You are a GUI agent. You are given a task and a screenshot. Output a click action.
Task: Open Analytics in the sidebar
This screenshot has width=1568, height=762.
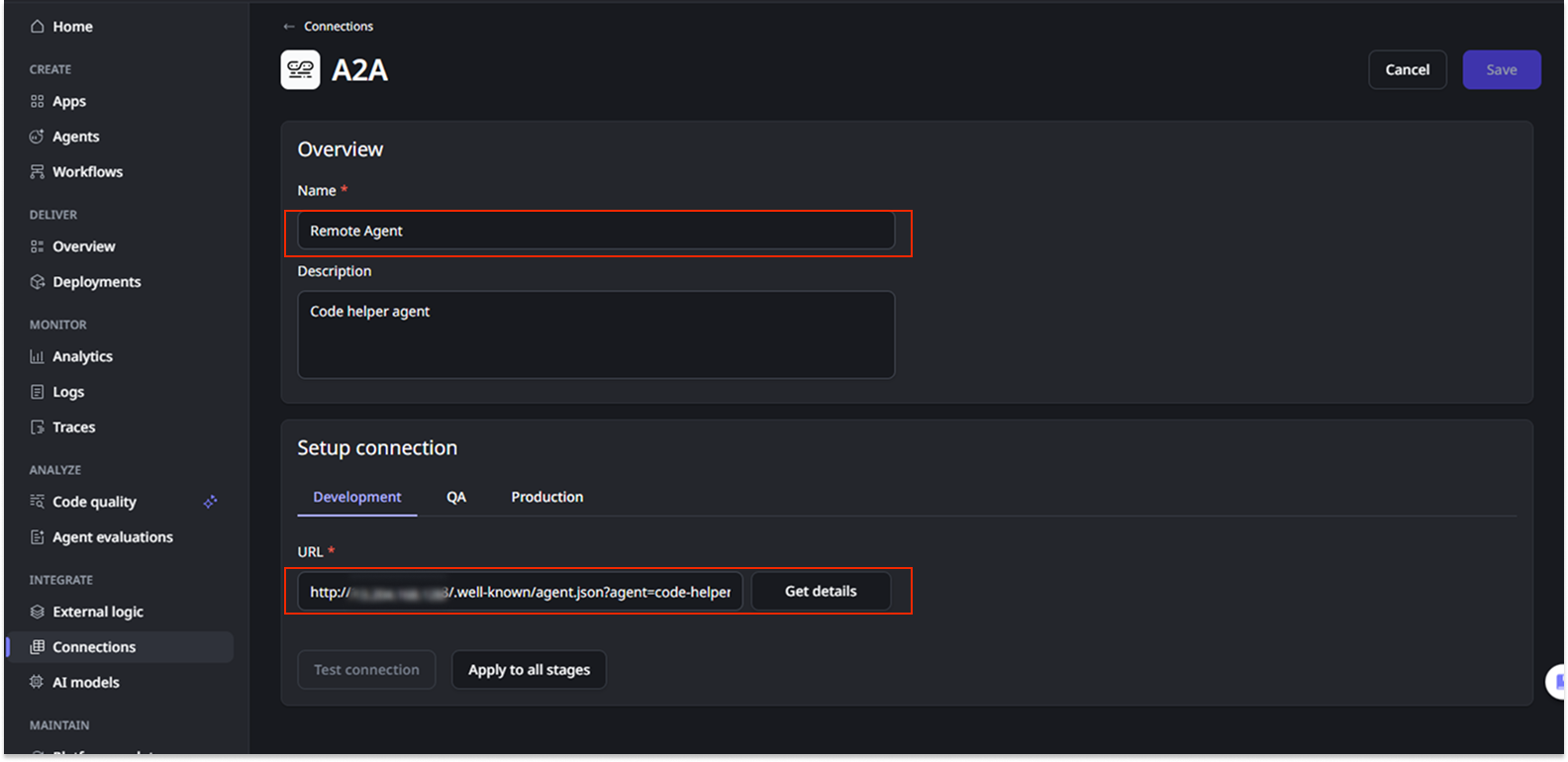point(82,356)
